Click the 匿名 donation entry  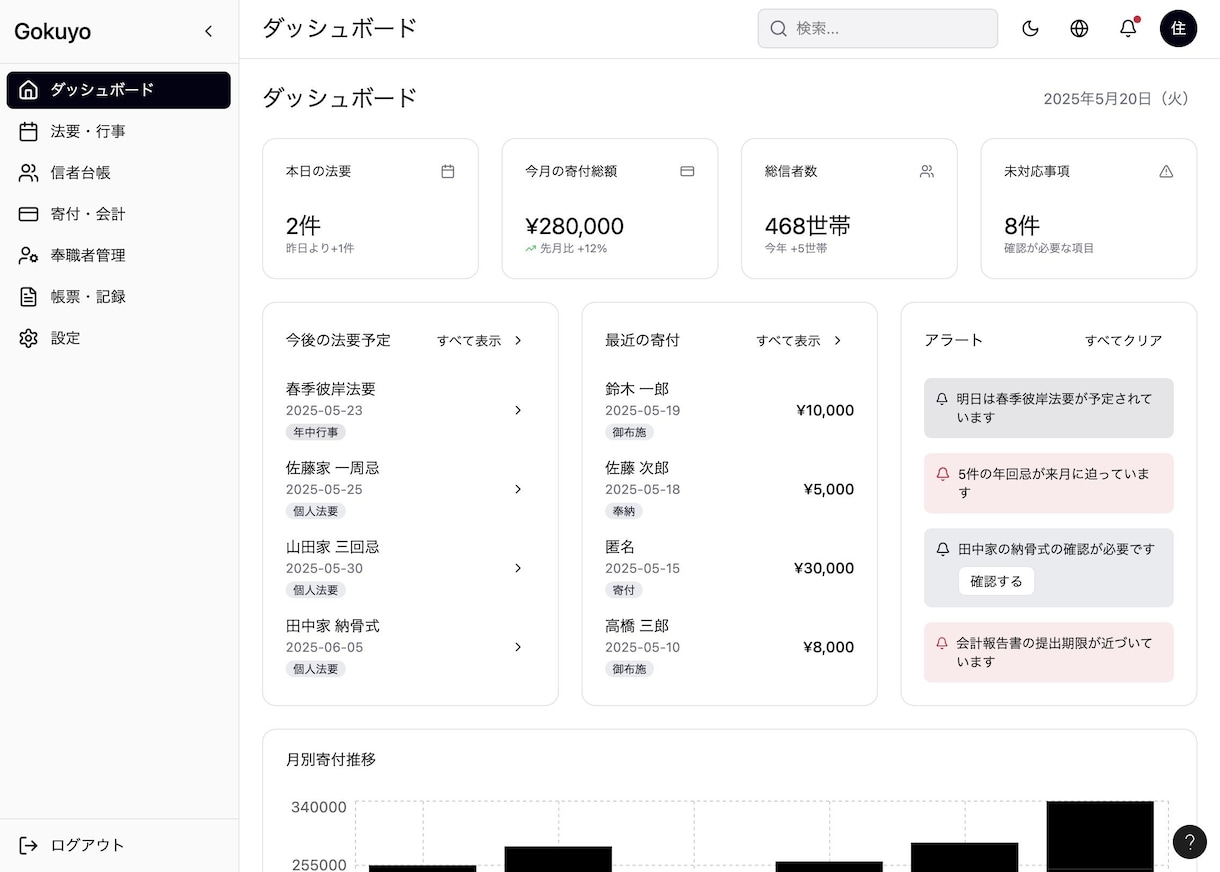point(620,547)
